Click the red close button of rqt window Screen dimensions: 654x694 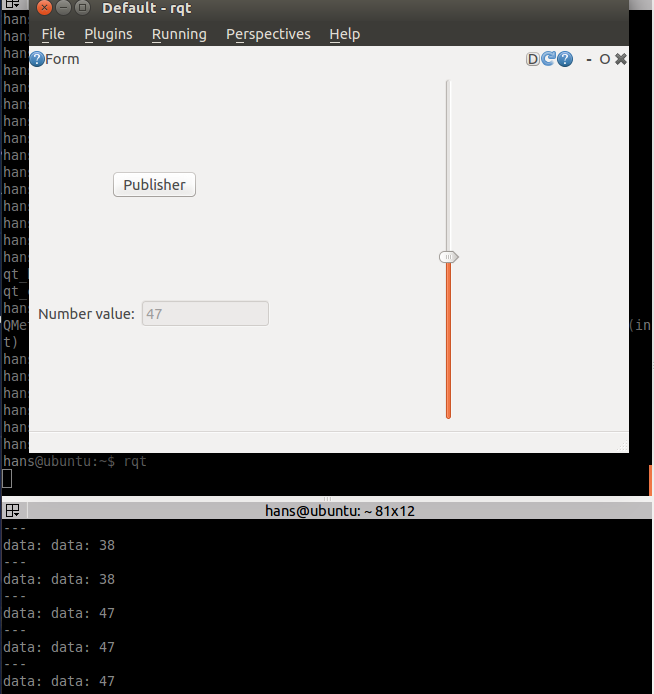point(44,8)
